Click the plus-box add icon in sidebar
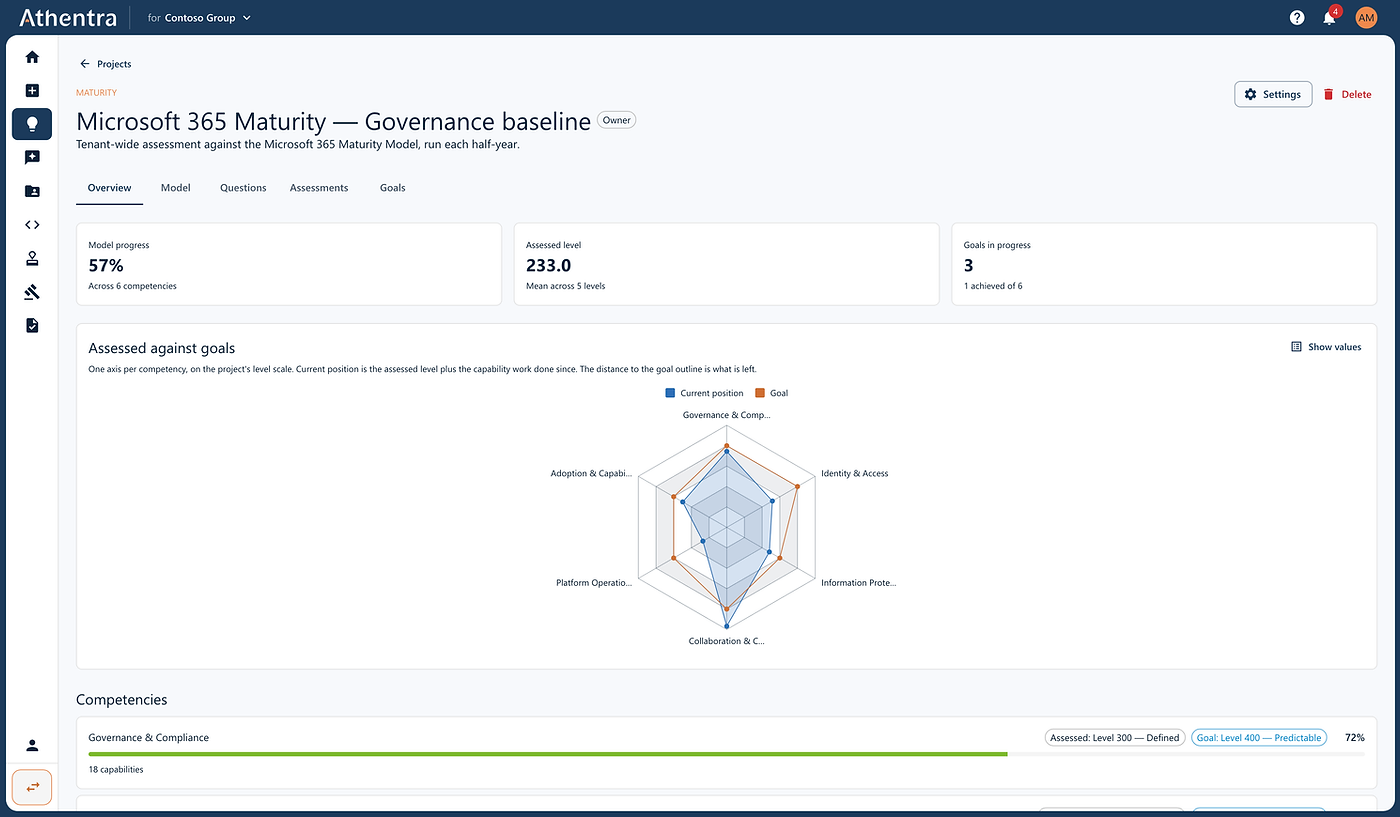 [x=32, y=91]
